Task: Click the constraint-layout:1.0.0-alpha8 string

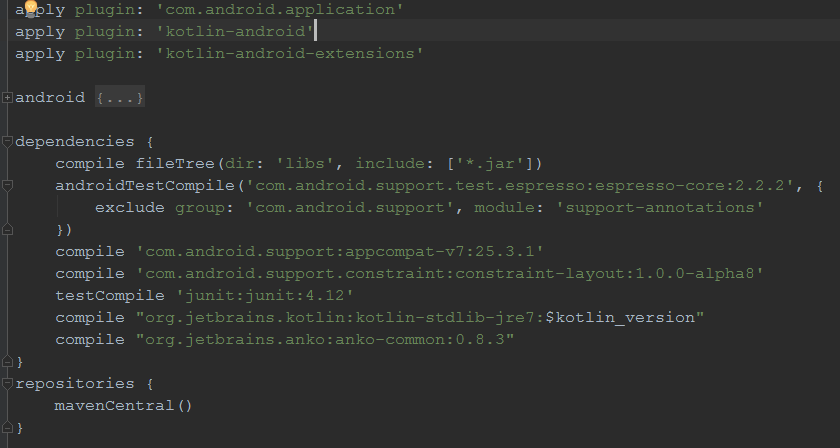Action: 449,273
